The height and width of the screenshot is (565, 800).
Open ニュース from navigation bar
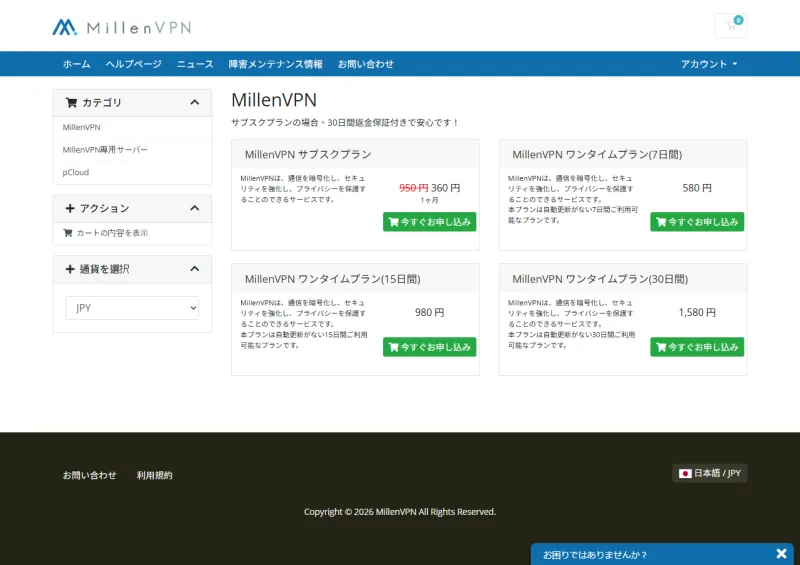(x=195, y=64)
